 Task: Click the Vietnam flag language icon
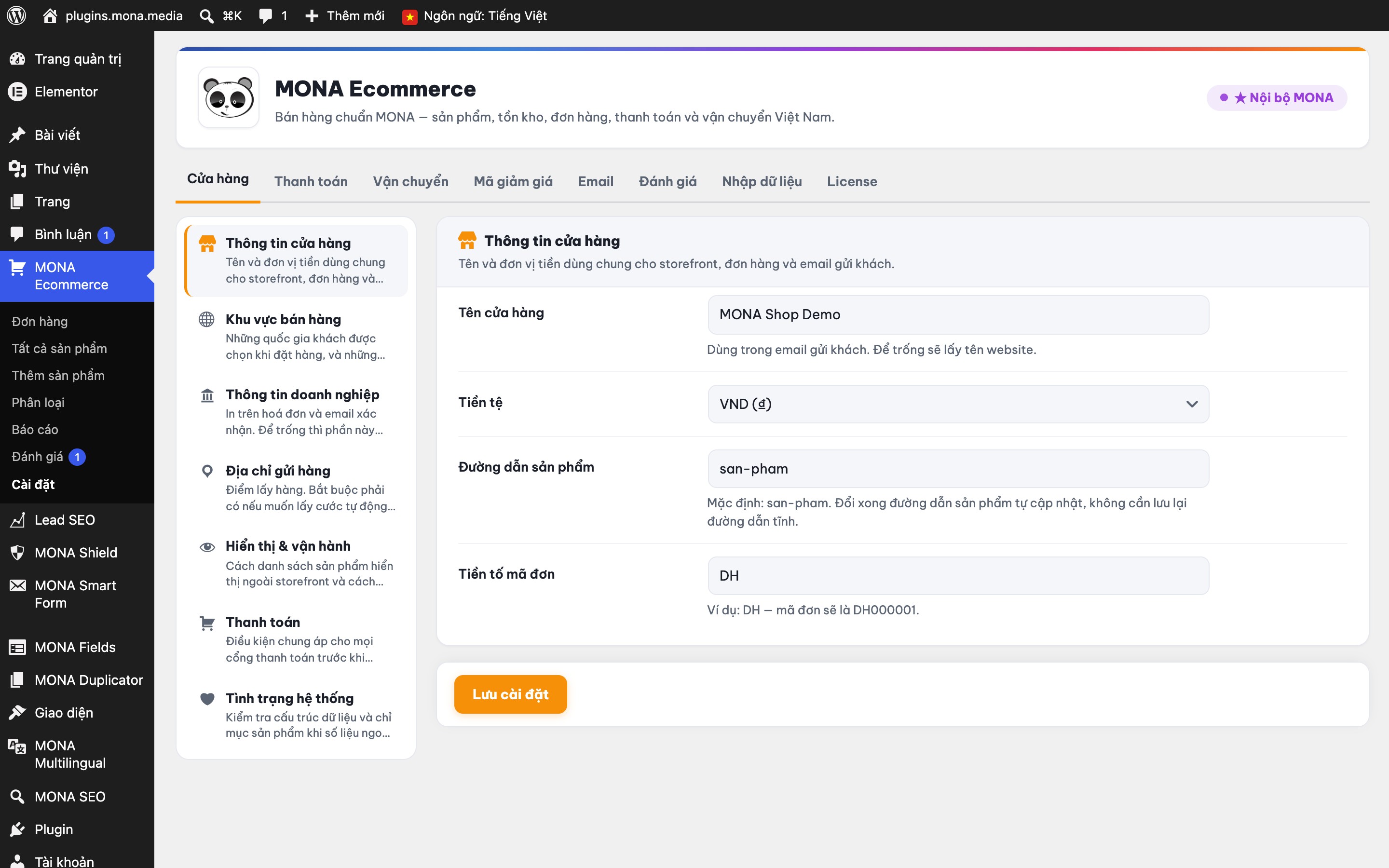(x=410, y=17)
